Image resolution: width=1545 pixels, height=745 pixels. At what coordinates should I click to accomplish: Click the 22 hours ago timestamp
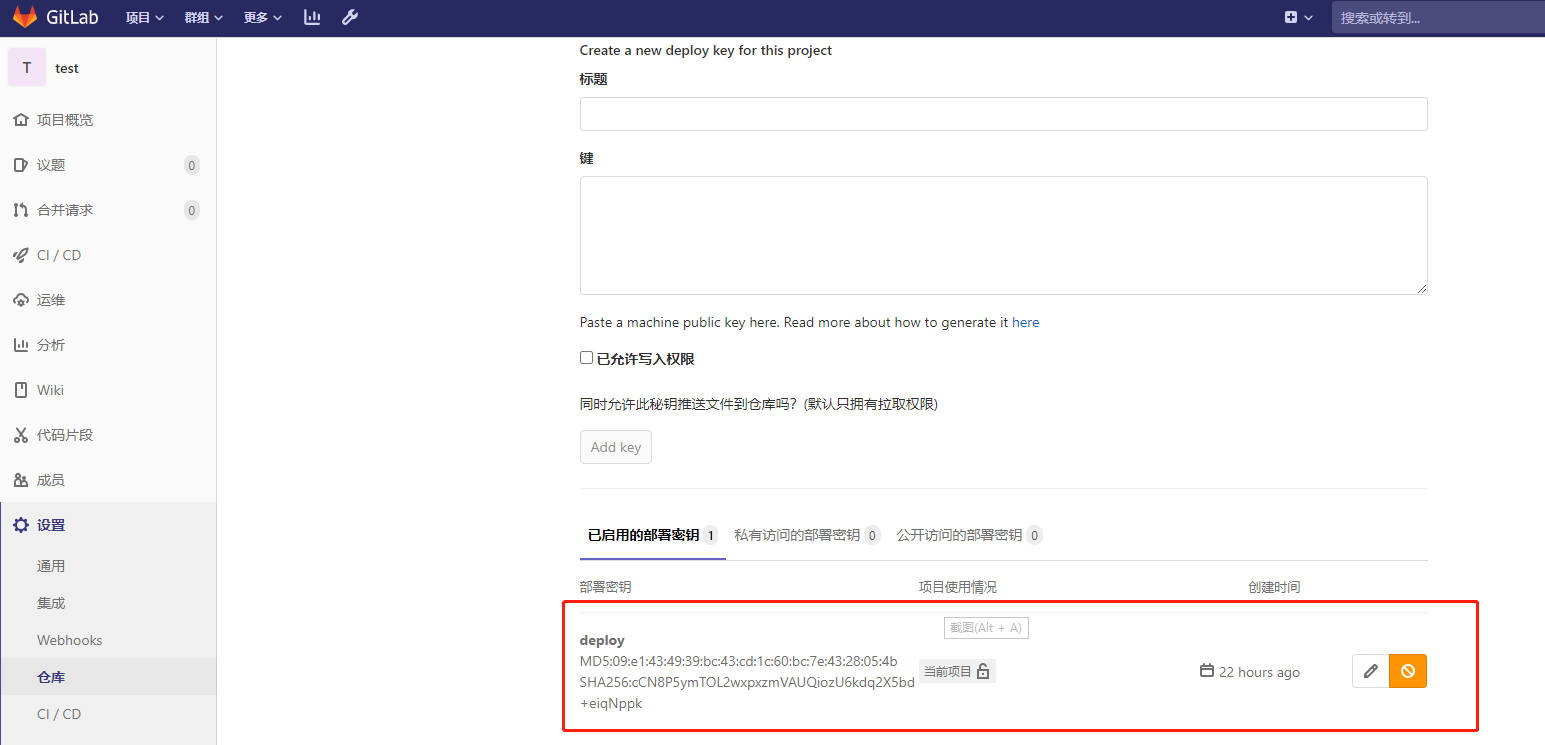(x=1260, y=672)
